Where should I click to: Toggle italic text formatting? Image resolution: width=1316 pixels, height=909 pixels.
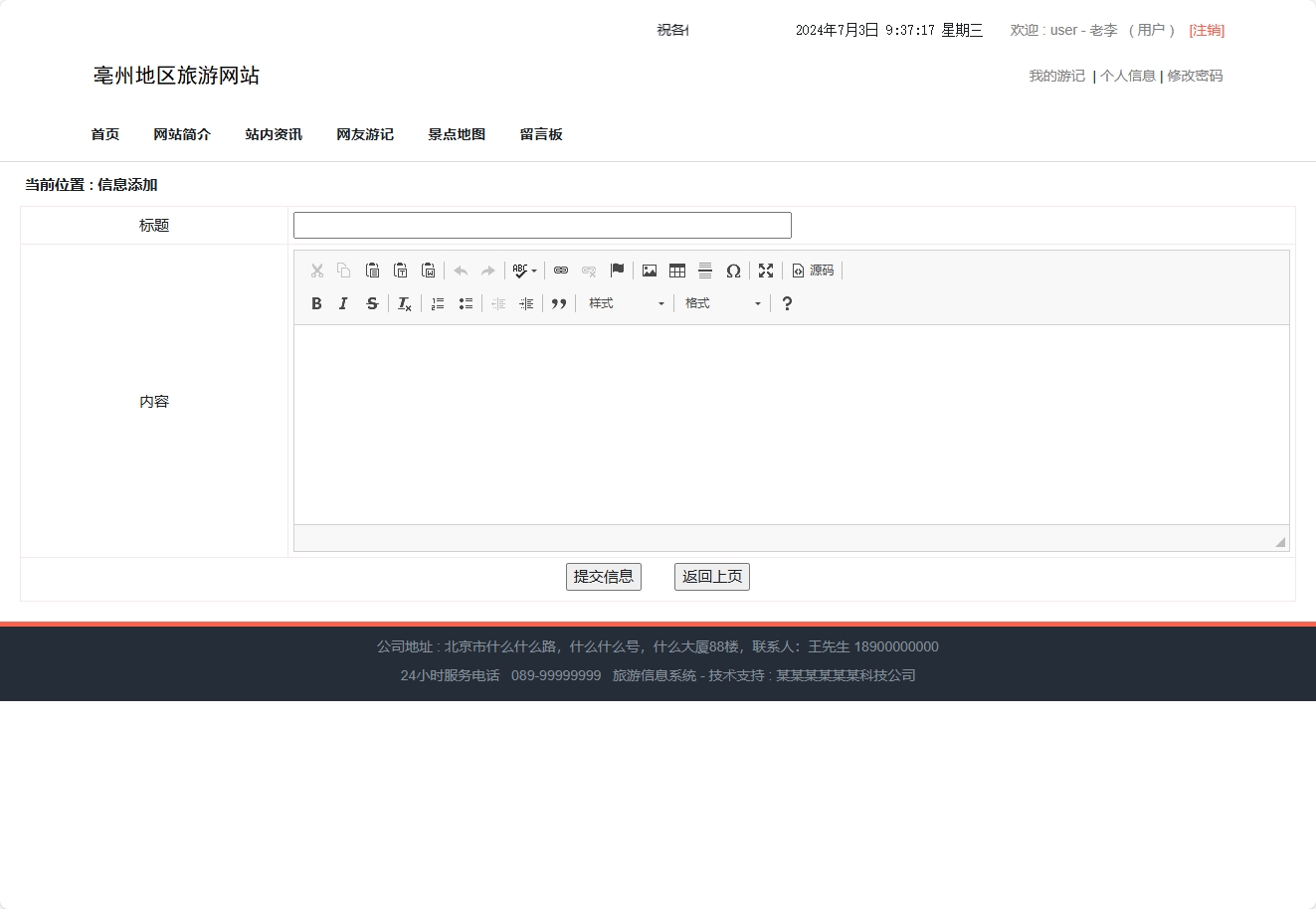[x=343, y=303]
